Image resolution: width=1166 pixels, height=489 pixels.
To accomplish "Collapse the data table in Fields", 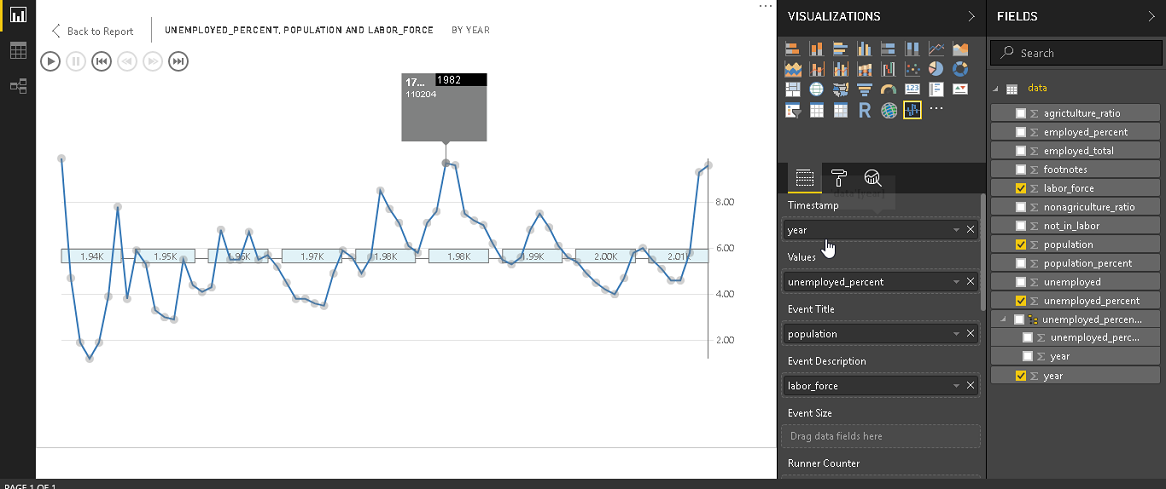I will 996,89.
